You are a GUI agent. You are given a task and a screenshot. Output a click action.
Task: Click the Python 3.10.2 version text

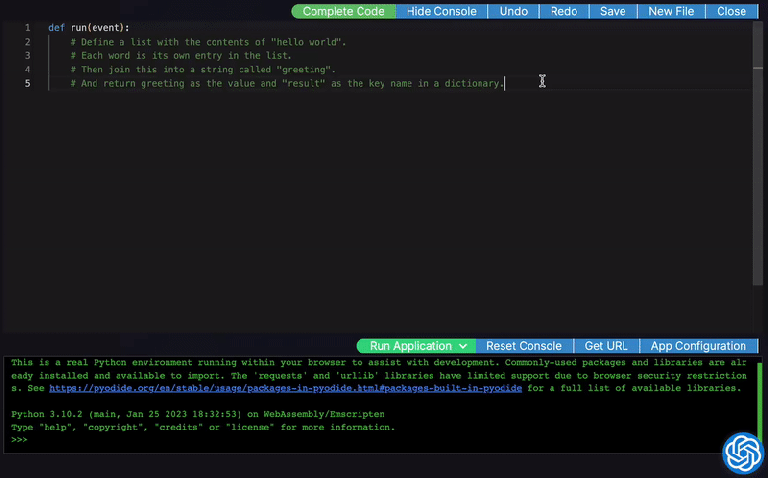(198, 414)
